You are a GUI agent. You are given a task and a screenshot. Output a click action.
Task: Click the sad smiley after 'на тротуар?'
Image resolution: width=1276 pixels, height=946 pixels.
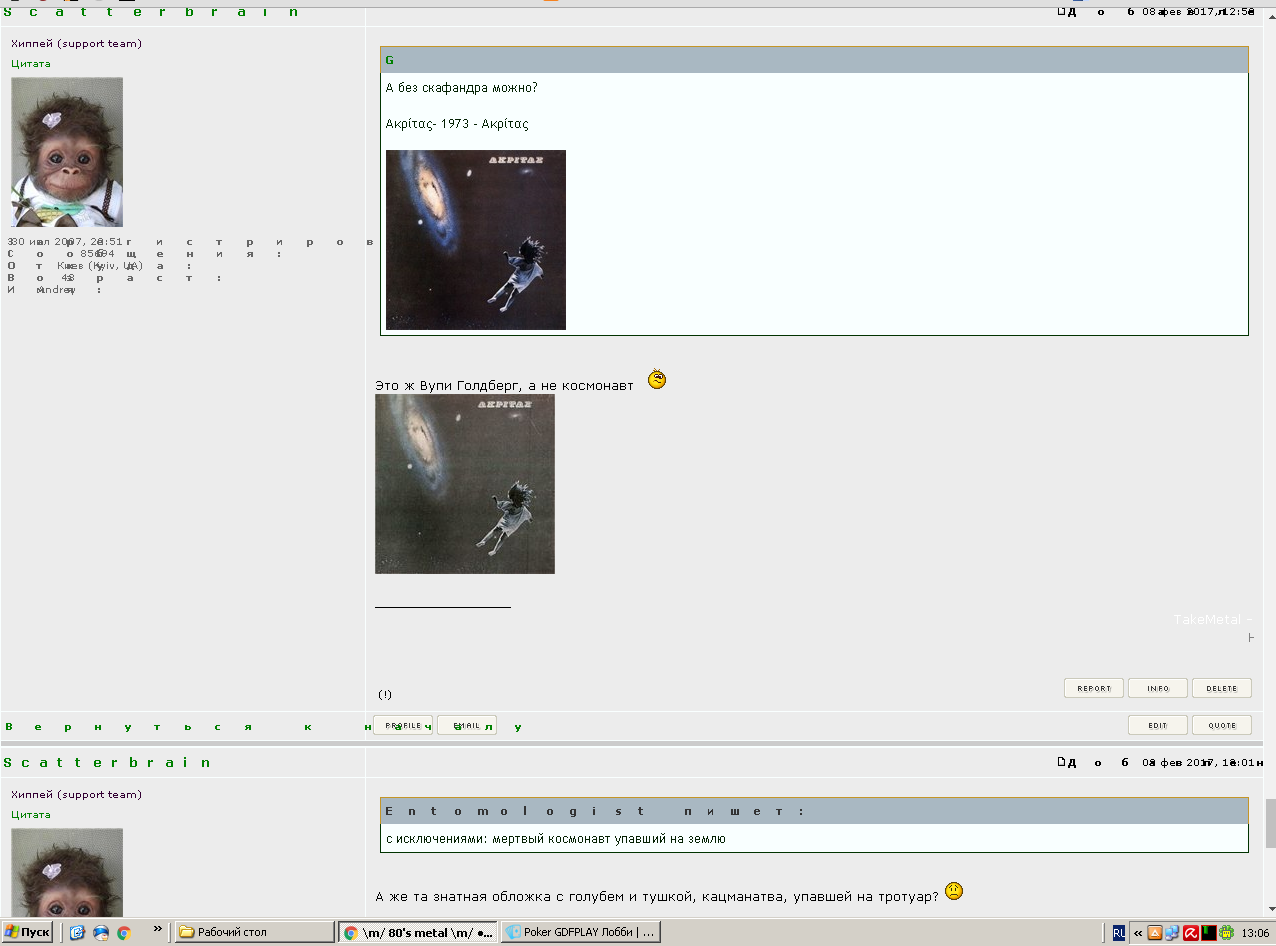pos(954,890)
